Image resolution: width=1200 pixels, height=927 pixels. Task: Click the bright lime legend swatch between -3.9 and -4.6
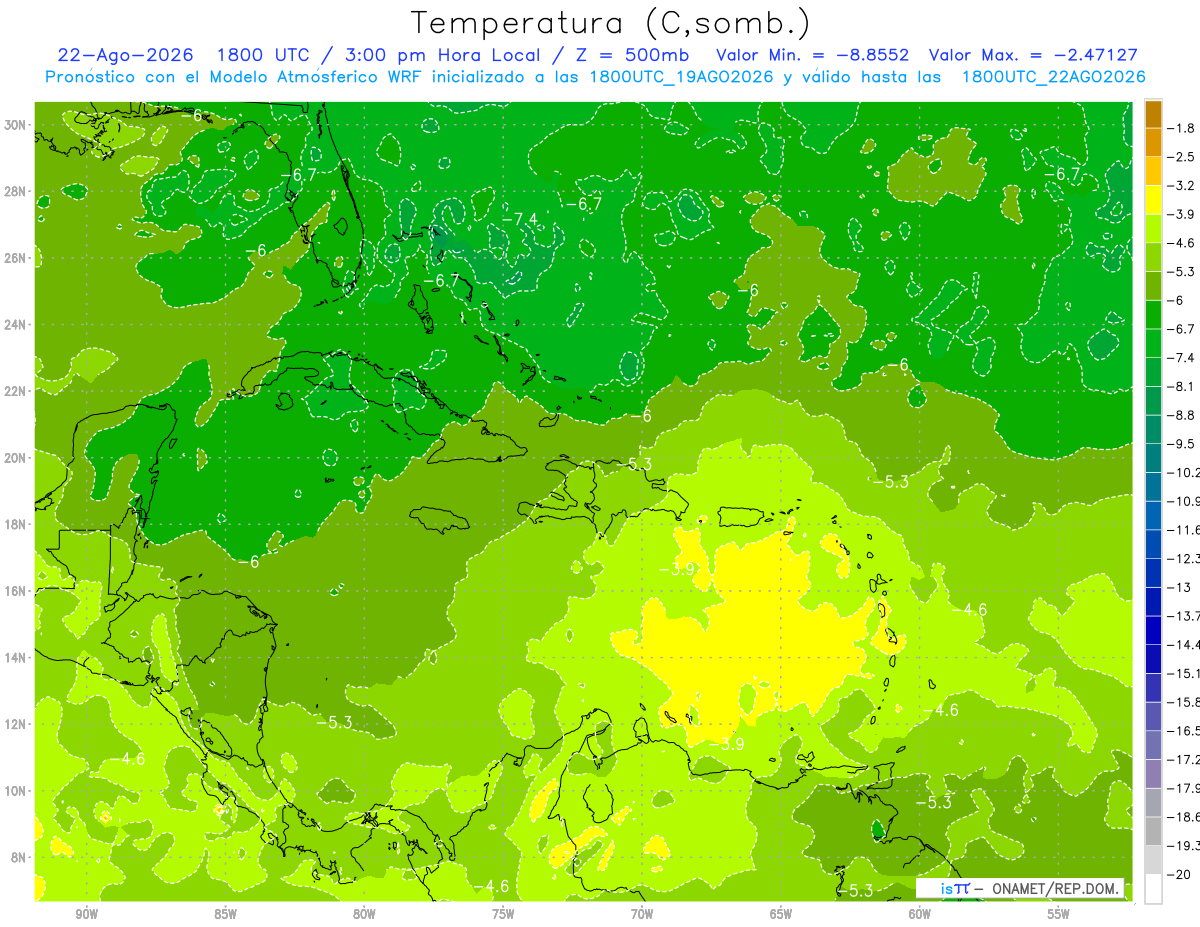1153,228
